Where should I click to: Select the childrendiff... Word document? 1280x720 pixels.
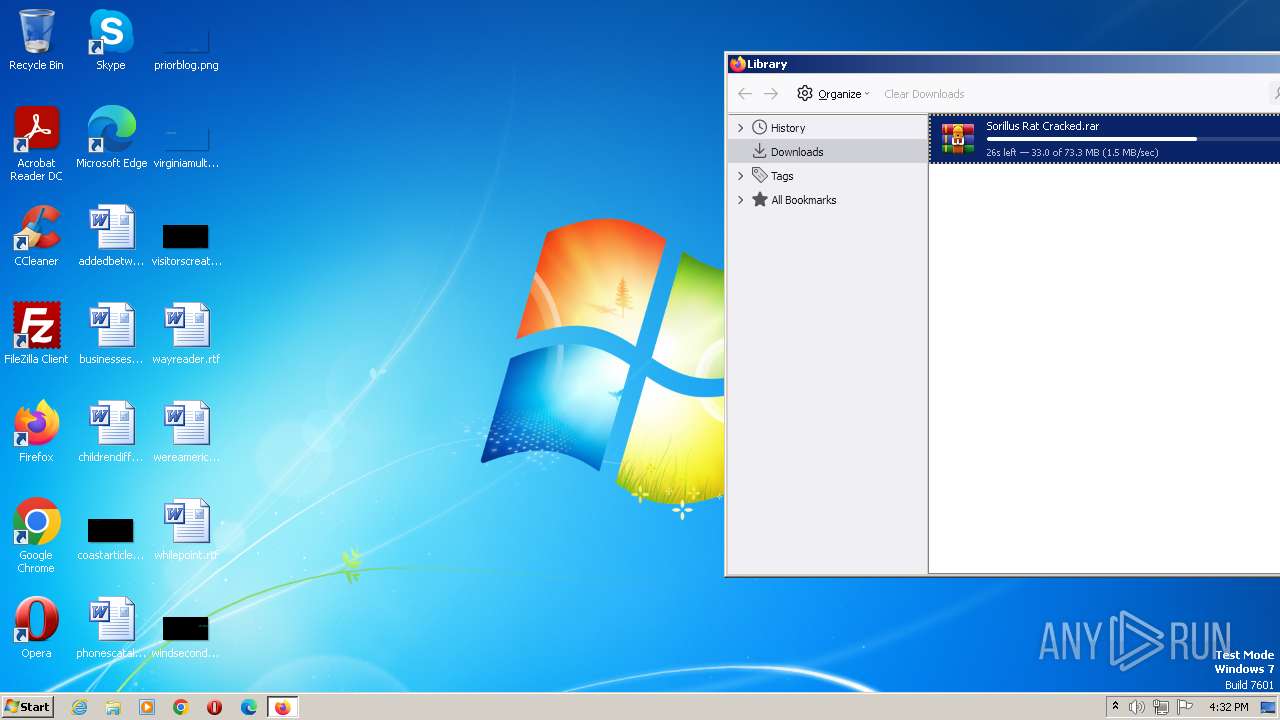click(x=111, y=432)
